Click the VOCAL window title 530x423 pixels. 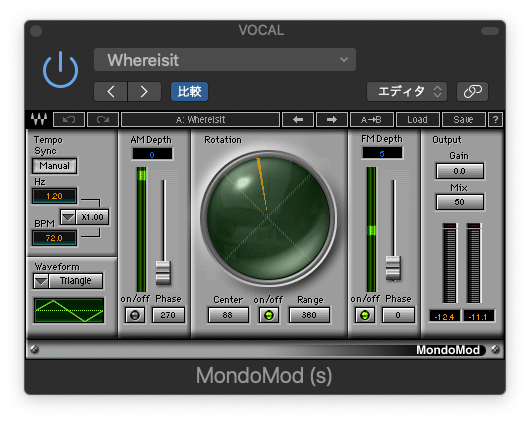[x=261, y=30]
